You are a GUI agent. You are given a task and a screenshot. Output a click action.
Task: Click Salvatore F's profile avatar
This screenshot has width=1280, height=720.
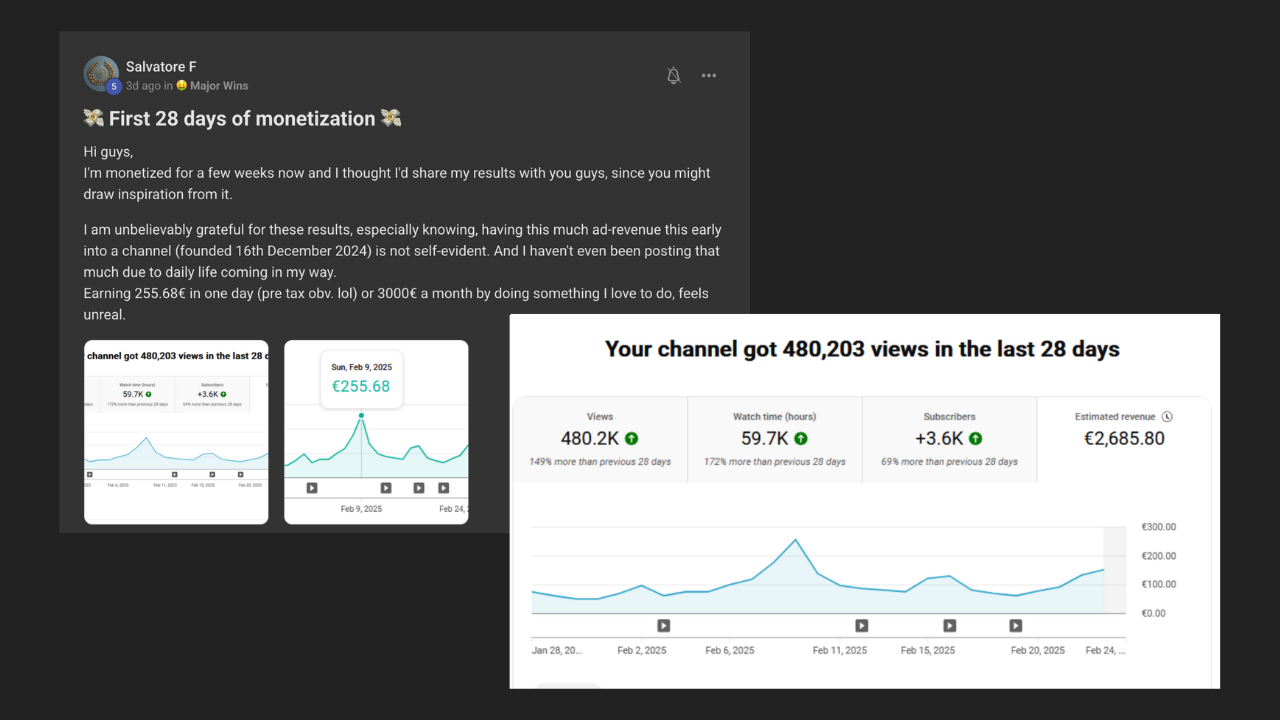point(101,74)
